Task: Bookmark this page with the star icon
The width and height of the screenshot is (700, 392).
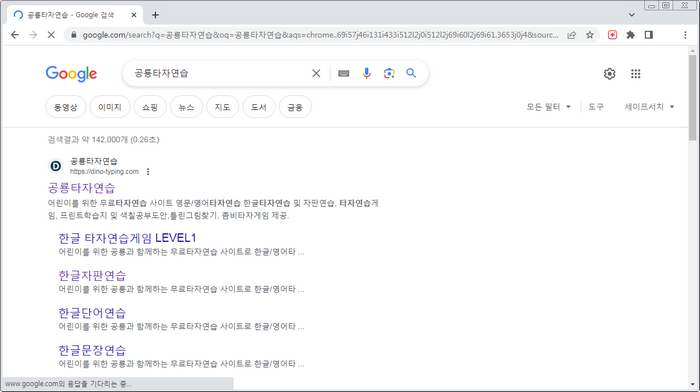Action: point(590,35)
